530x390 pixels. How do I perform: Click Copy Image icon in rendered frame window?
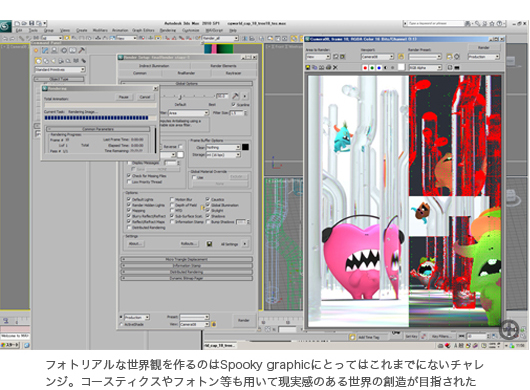(x=315, y=68)
